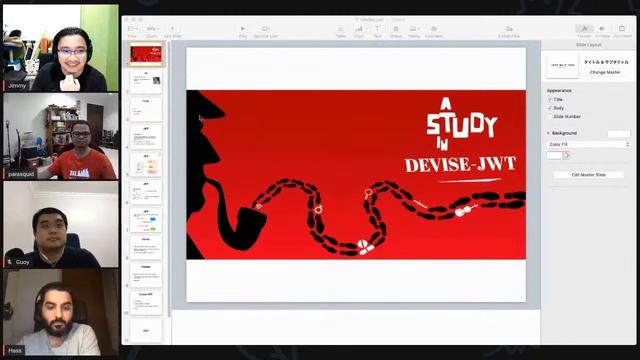Select slide 2 thumbnail with photo

(146, 81)
